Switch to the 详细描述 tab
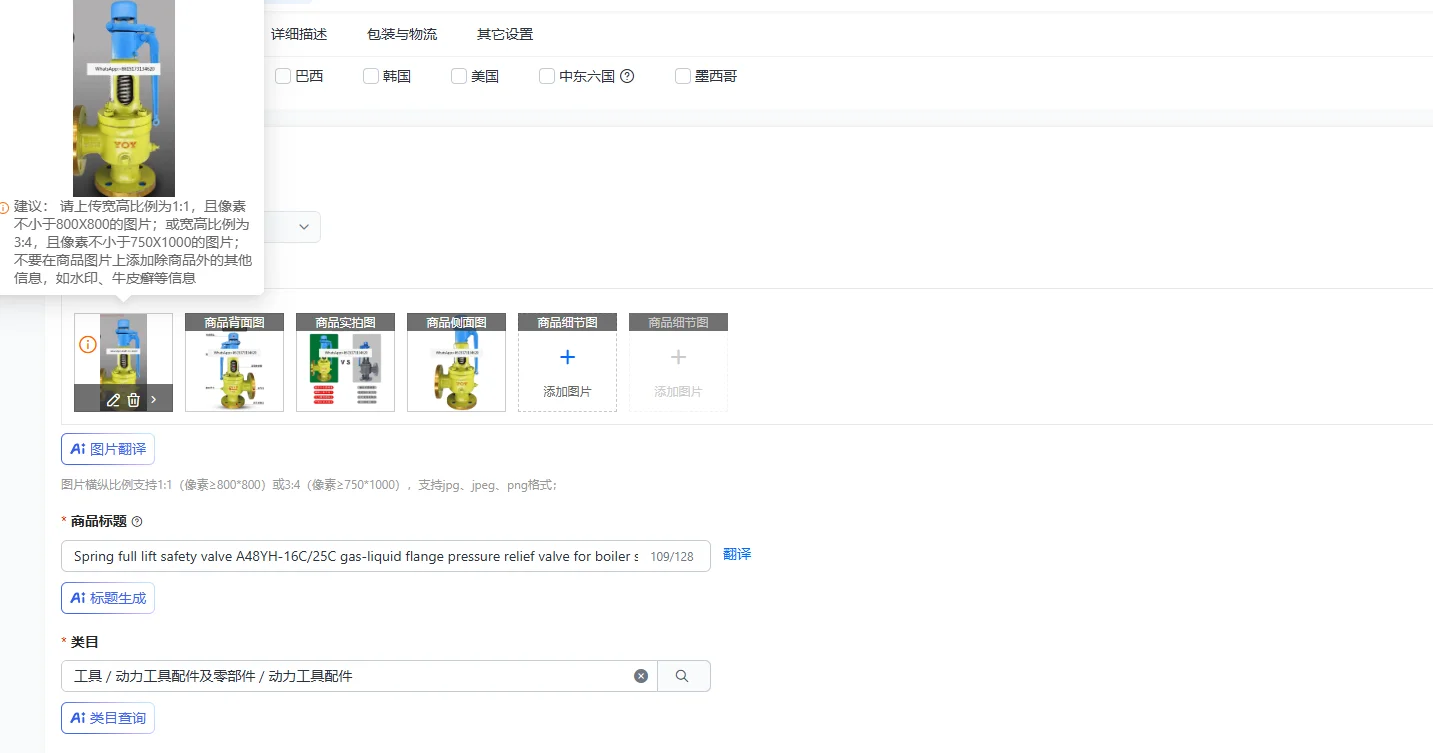The height and width of the screenshot is (753, 1433). [x=299, y=34]
